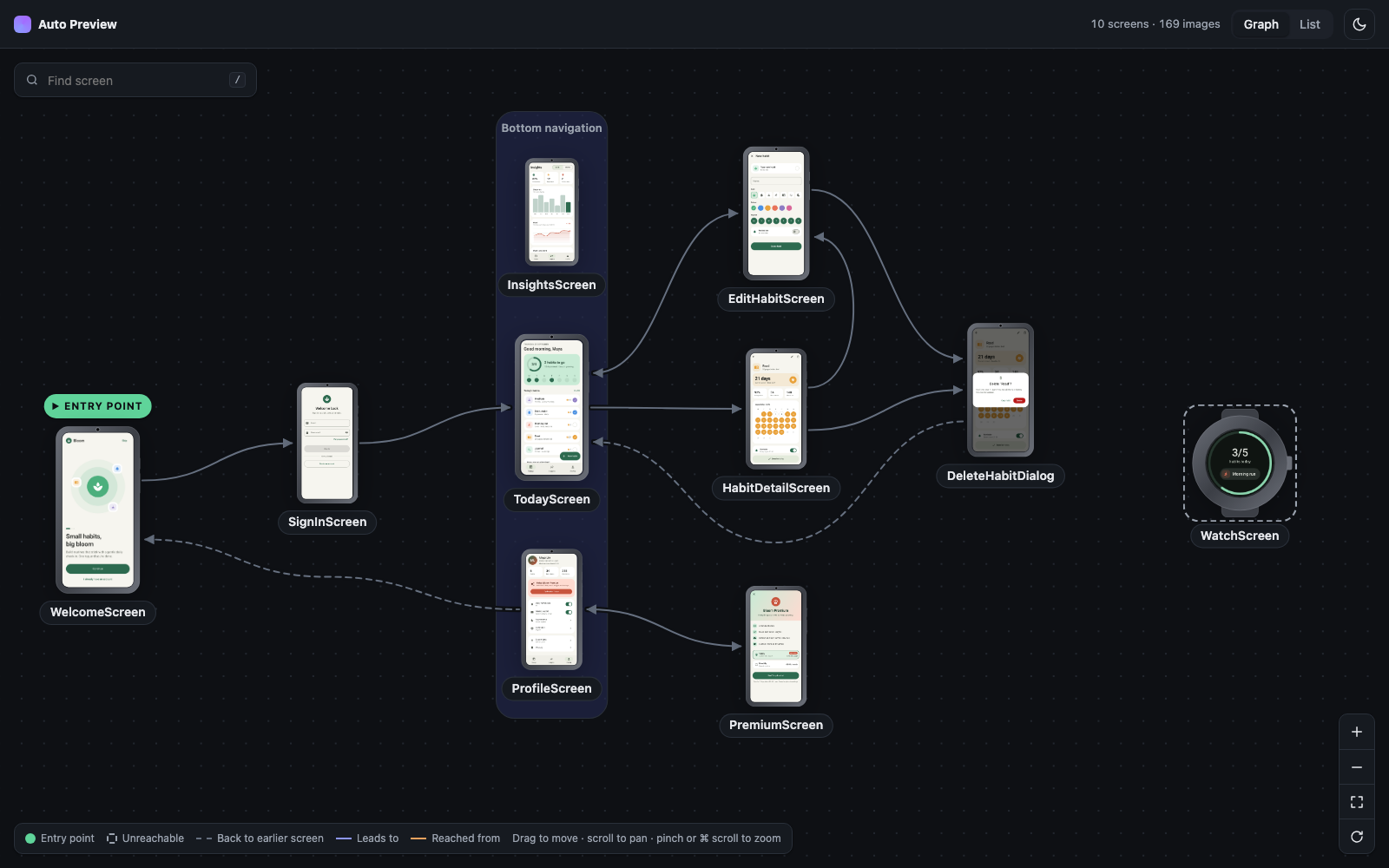Click the search magnifier icon
This screenshot has width=1389, height=868.
tap(32, 80)
